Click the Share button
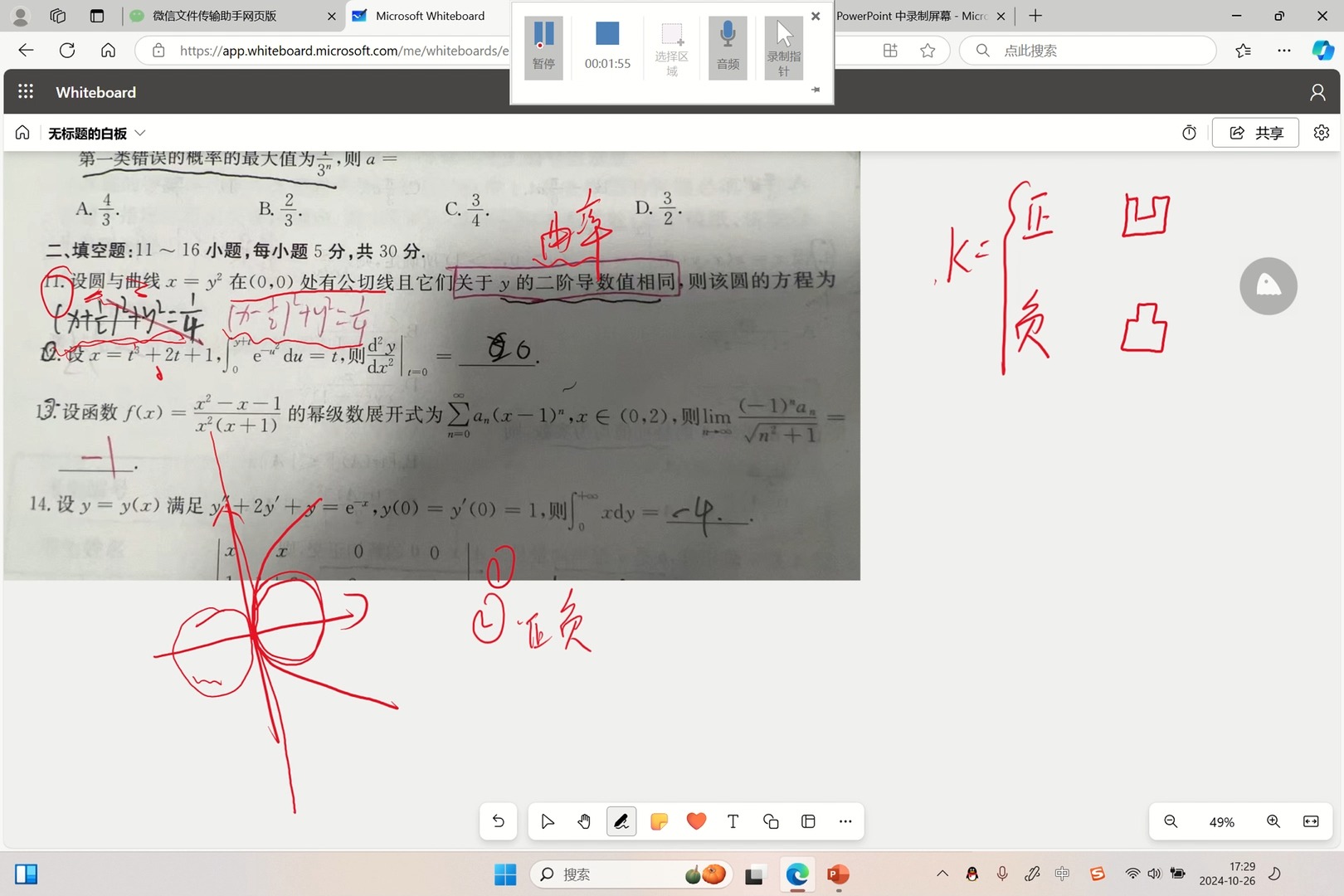Viewport: 1344px width, 896px height. point(1255,133)
